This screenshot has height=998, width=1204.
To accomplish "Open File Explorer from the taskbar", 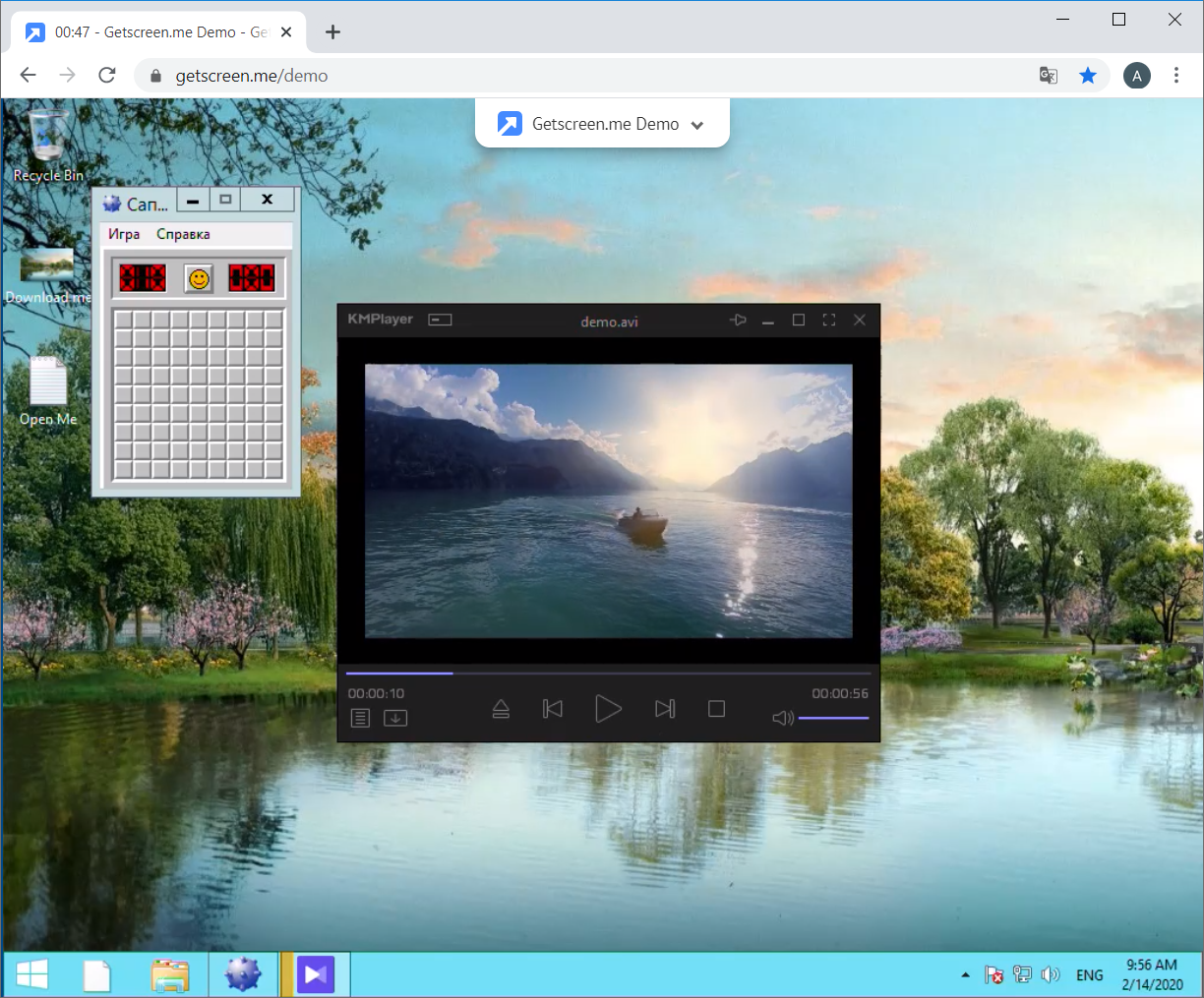I will pyautogui.click(x=170, y=975).
